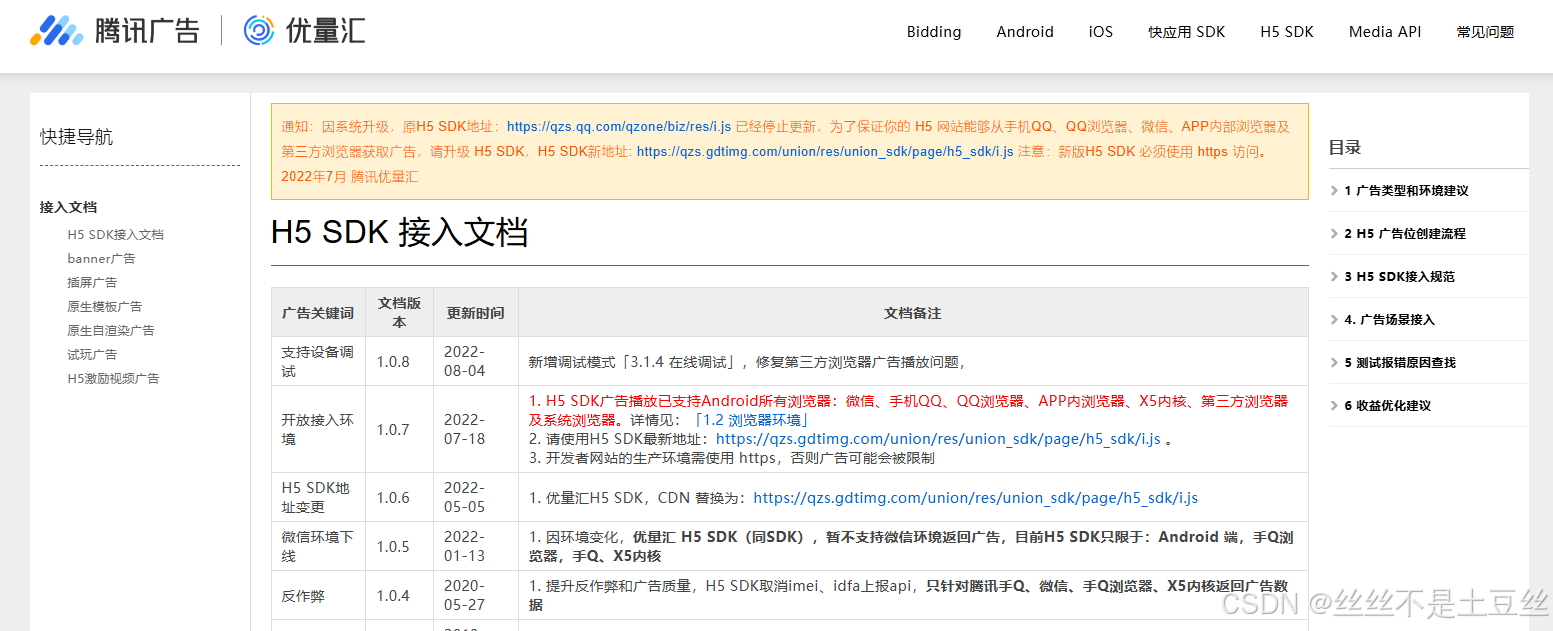
Task: Click the 广告关键词 column header
Action: pyautogui.click(x=318, y=313)
